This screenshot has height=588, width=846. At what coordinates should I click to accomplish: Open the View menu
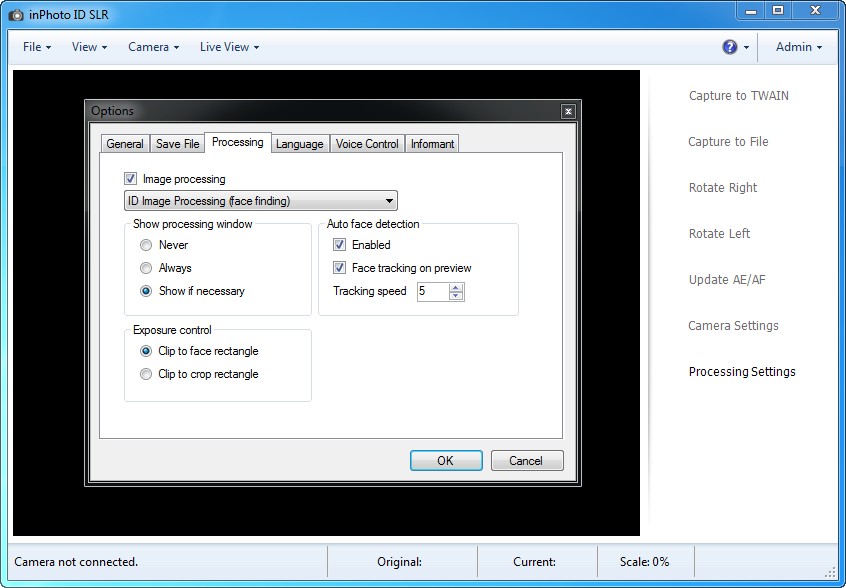(89, 47)
